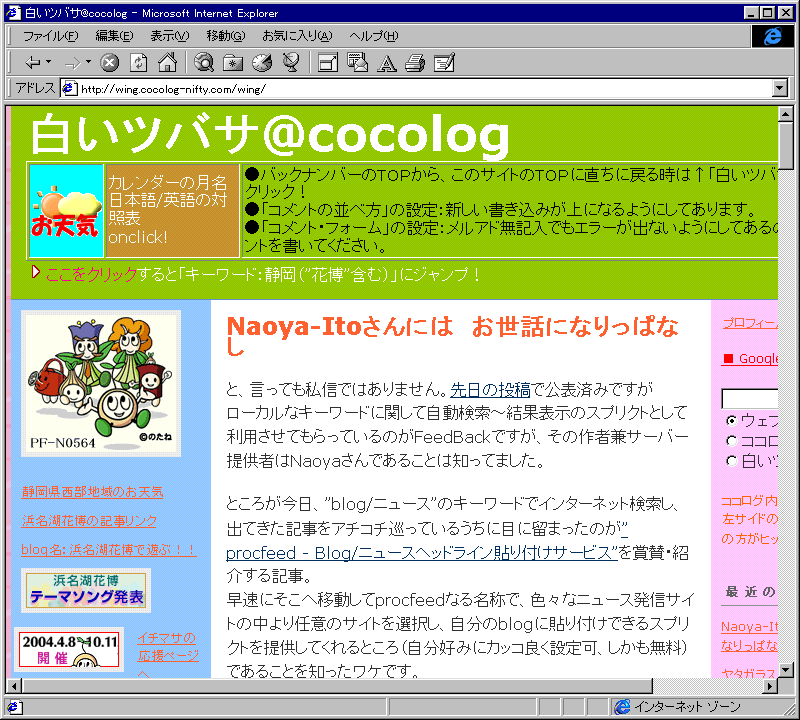Click the horizontal scrollbar right arrow
Image resolution: width=800 pixels, height=720 pixels.
770,686
